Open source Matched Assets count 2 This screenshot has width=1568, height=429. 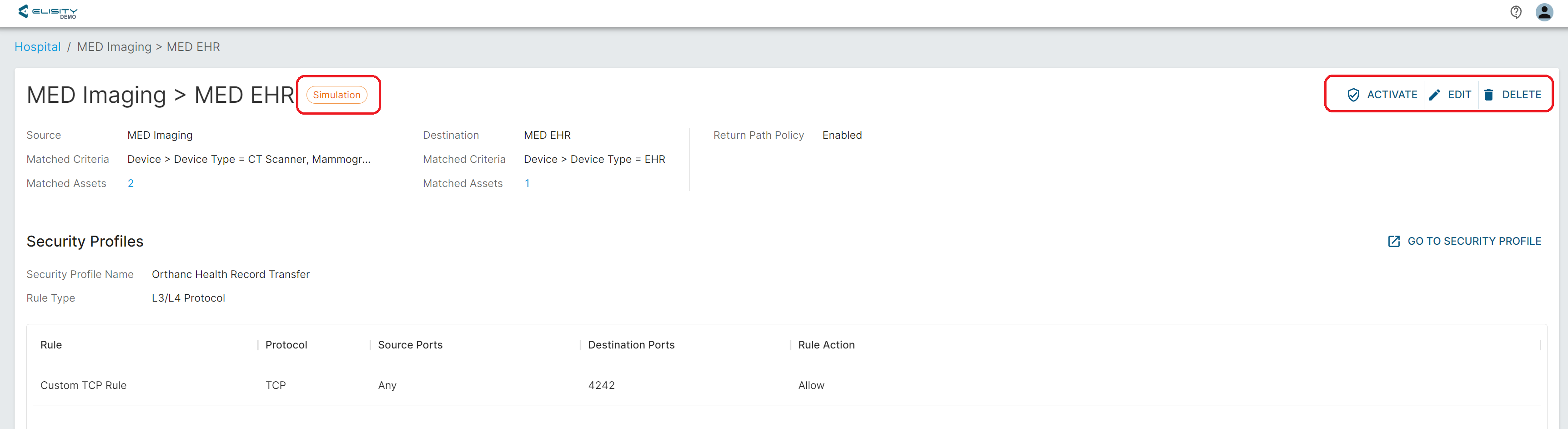pos(131,183)
